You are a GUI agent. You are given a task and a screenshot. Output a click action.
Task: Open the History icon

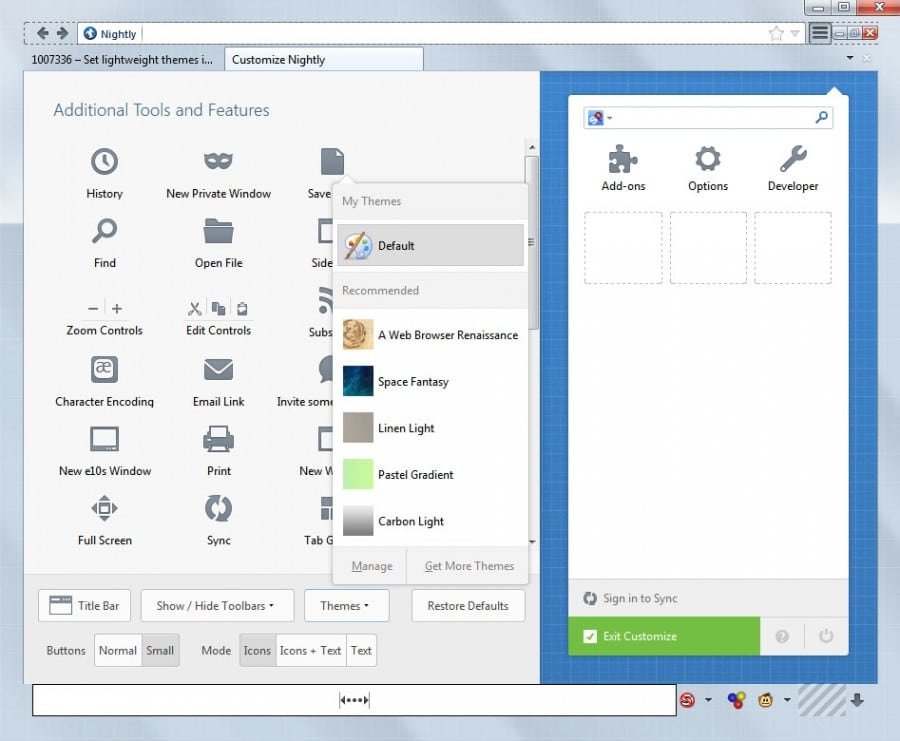pos(104,163)
